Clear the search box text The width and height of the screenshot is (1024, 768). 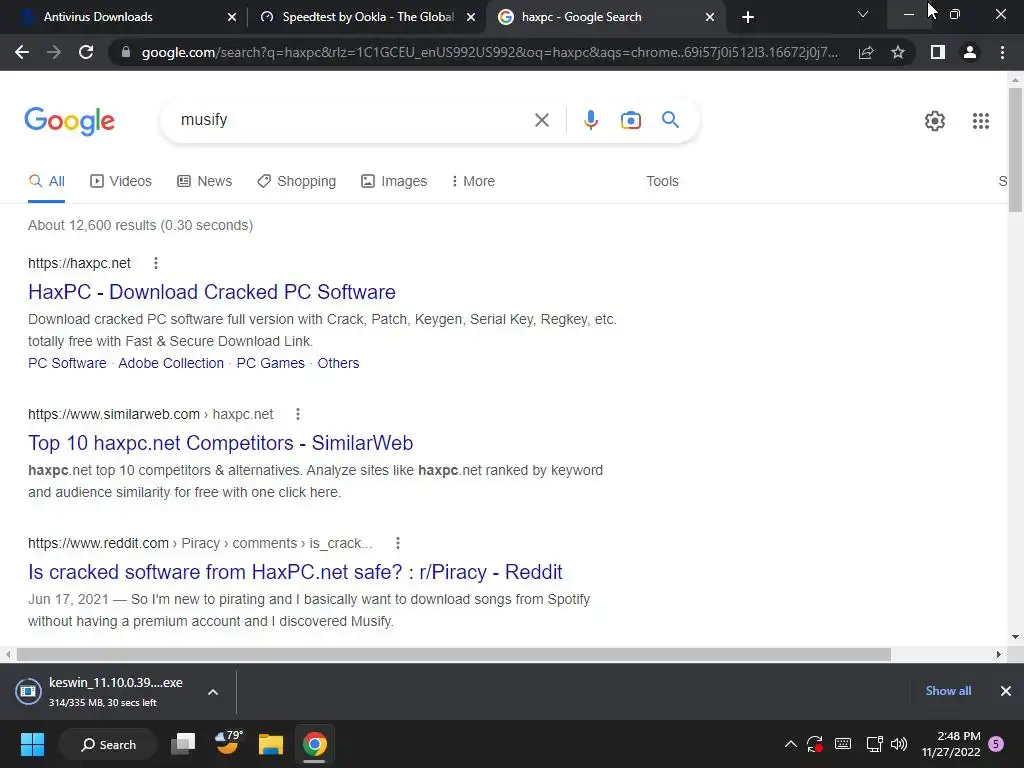(x=541, y=120)
